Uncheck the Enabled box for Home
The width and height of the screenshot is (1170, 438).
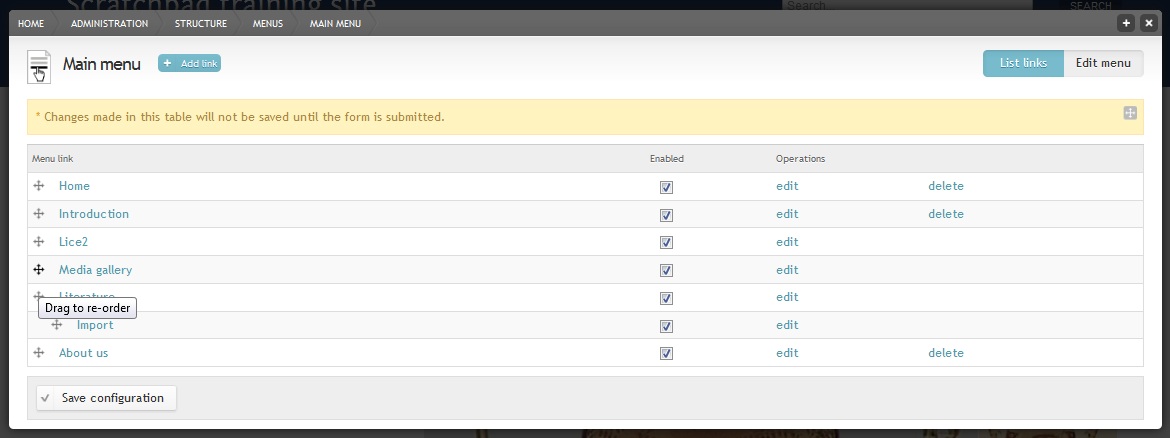(x=666, y=187)
